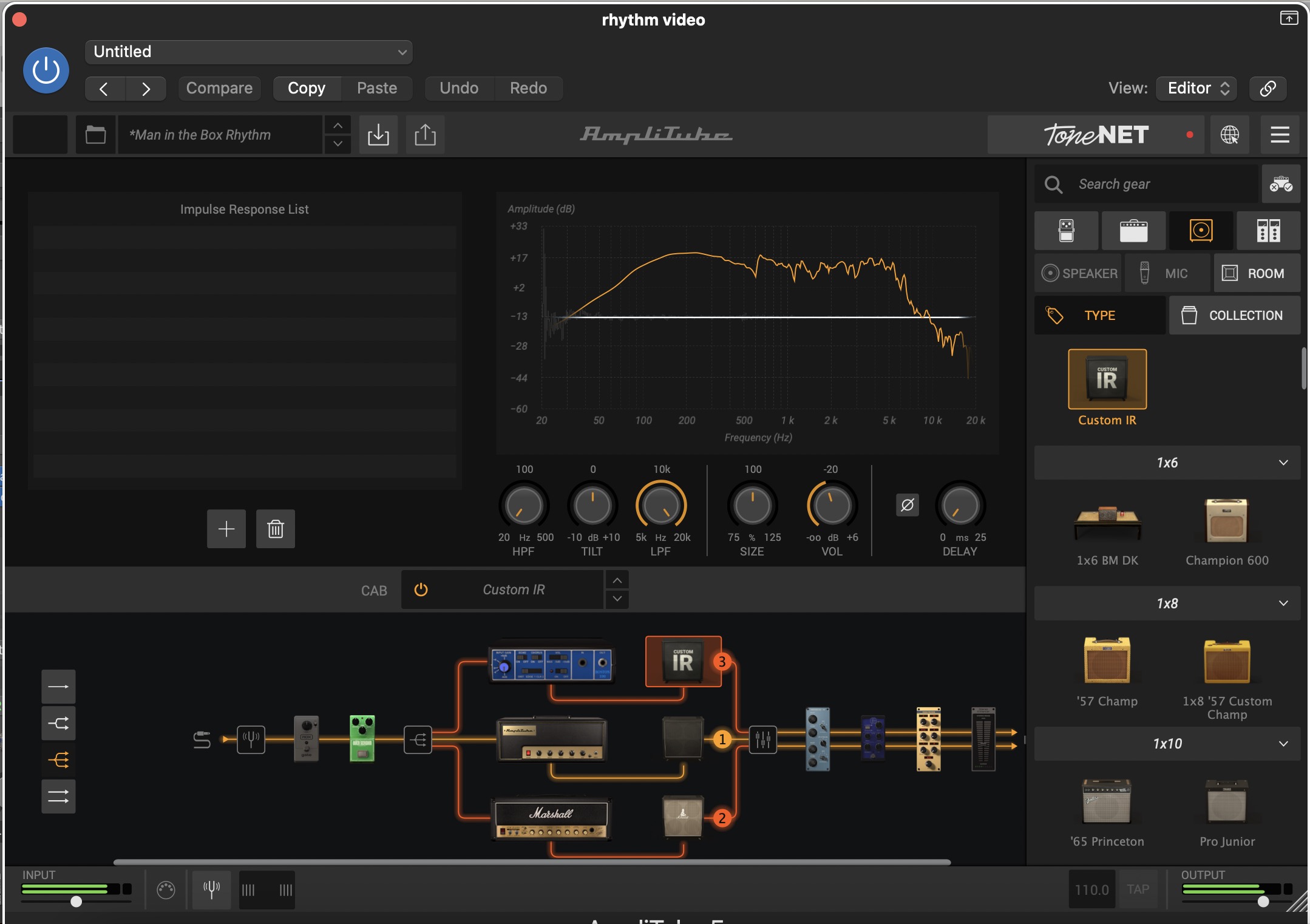Click the TAP tempo button
Viewport: 1310px width, 924px height.
coord(1138,889)
